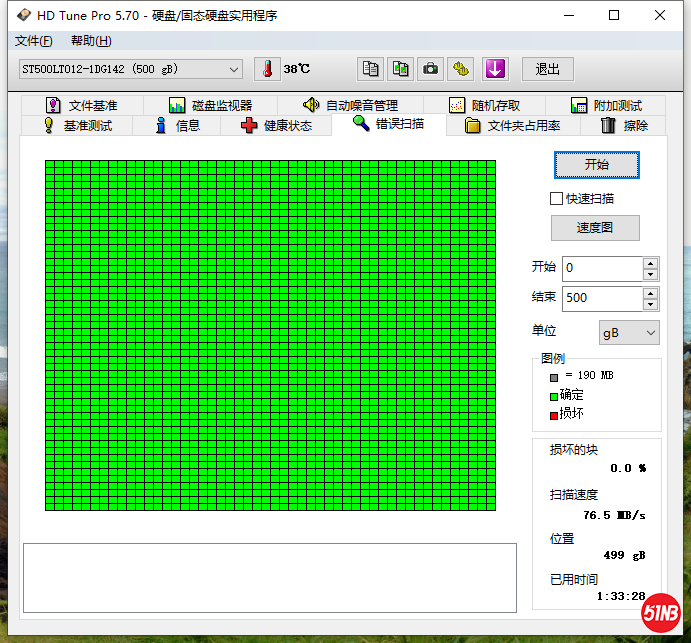Click inside the 结束 end value field
The image size is (691, 643).
[x=601, y=298]
